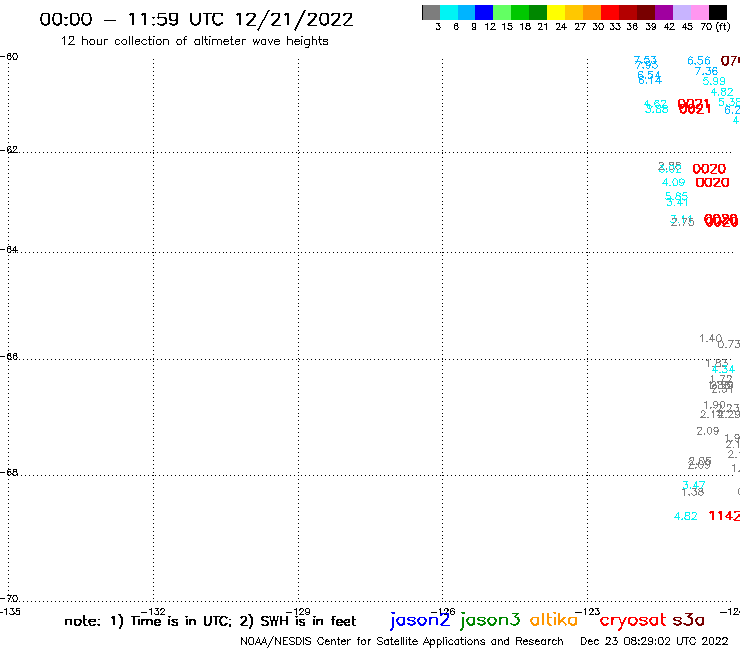Select the cyan swatch in the color scale
Screen dimensions: 740x650
point(449,12)
